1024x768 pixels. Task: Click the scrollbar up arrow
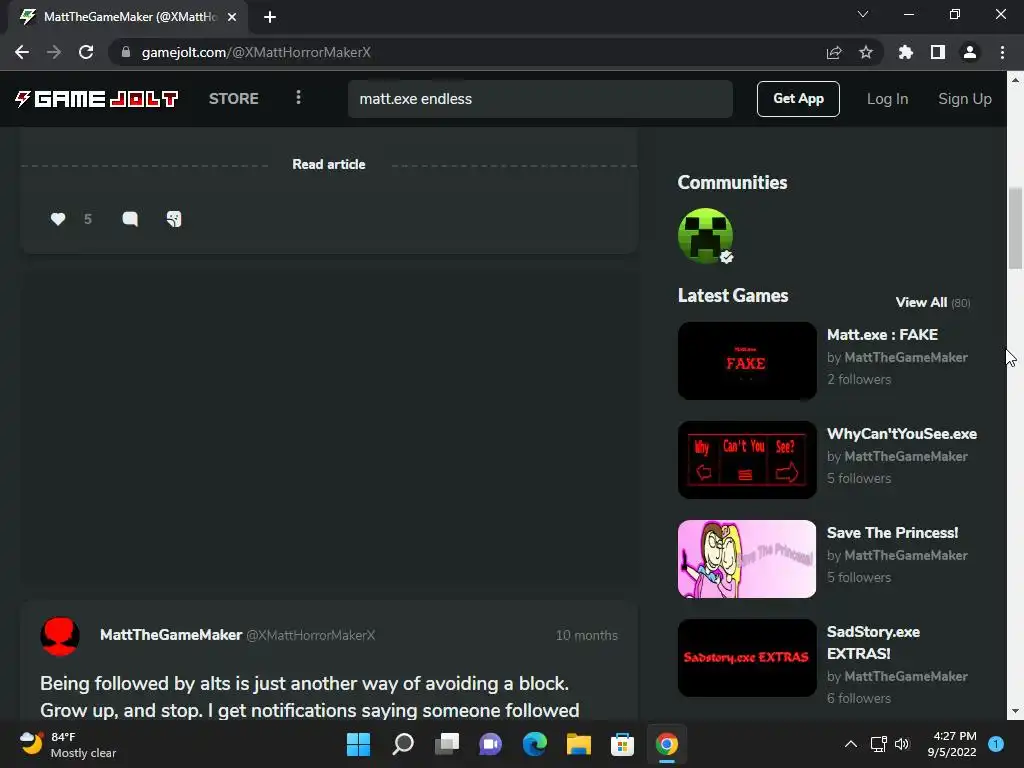(x=1015, y=80)
